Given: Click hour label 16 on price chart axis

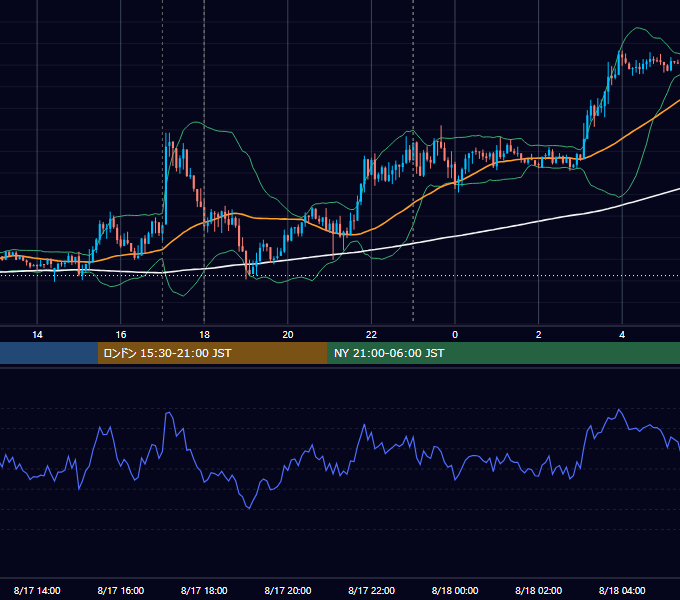Looking at the screenshot, I should pyautogui.click(x=121, y=334).
